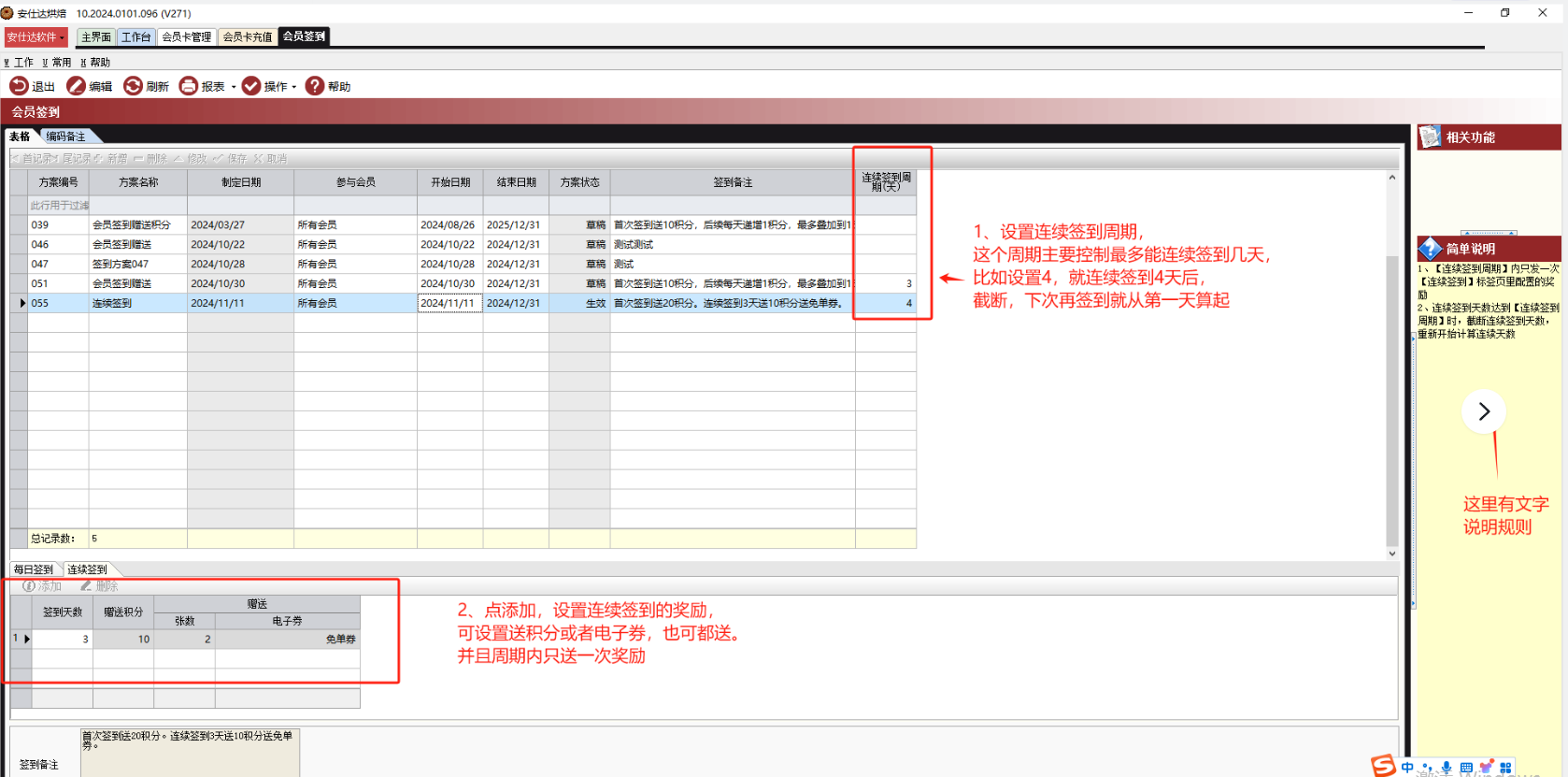Viewport: 1568px width, 777px height.
Task: Open the 安仕达软件 red dropdown menu
Action: (36, 37)
